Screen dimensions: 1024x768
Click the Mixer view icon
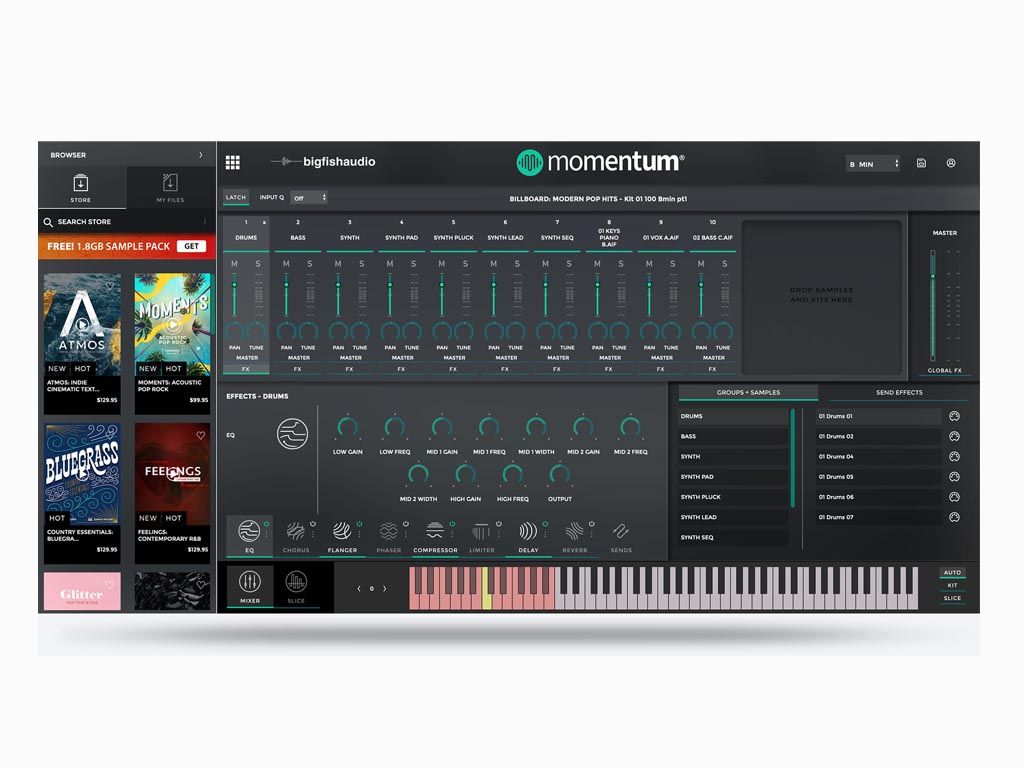point(250,583)
